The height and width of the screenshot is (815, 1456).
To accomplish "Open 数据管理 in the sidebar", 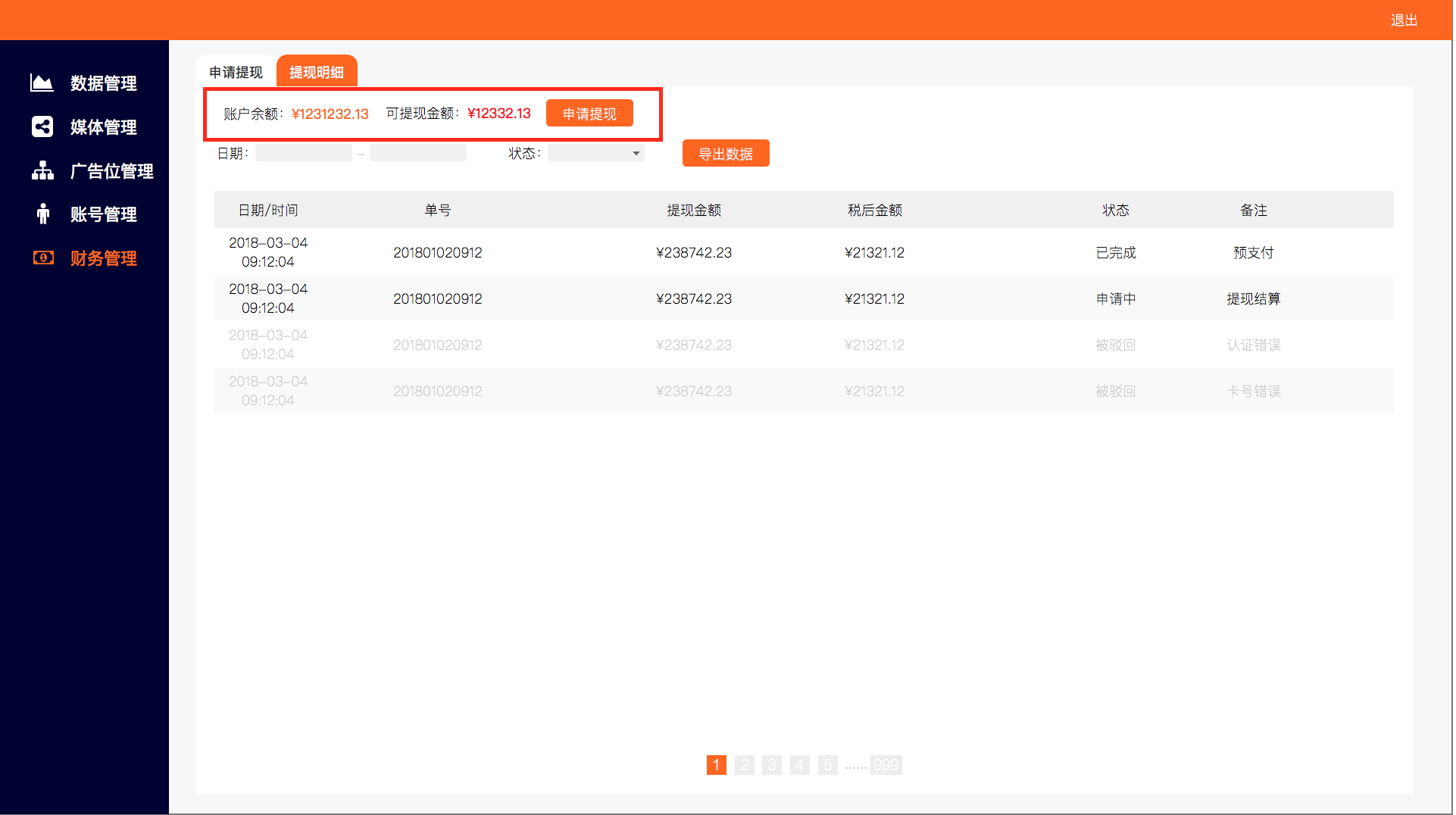I will 104,83.
